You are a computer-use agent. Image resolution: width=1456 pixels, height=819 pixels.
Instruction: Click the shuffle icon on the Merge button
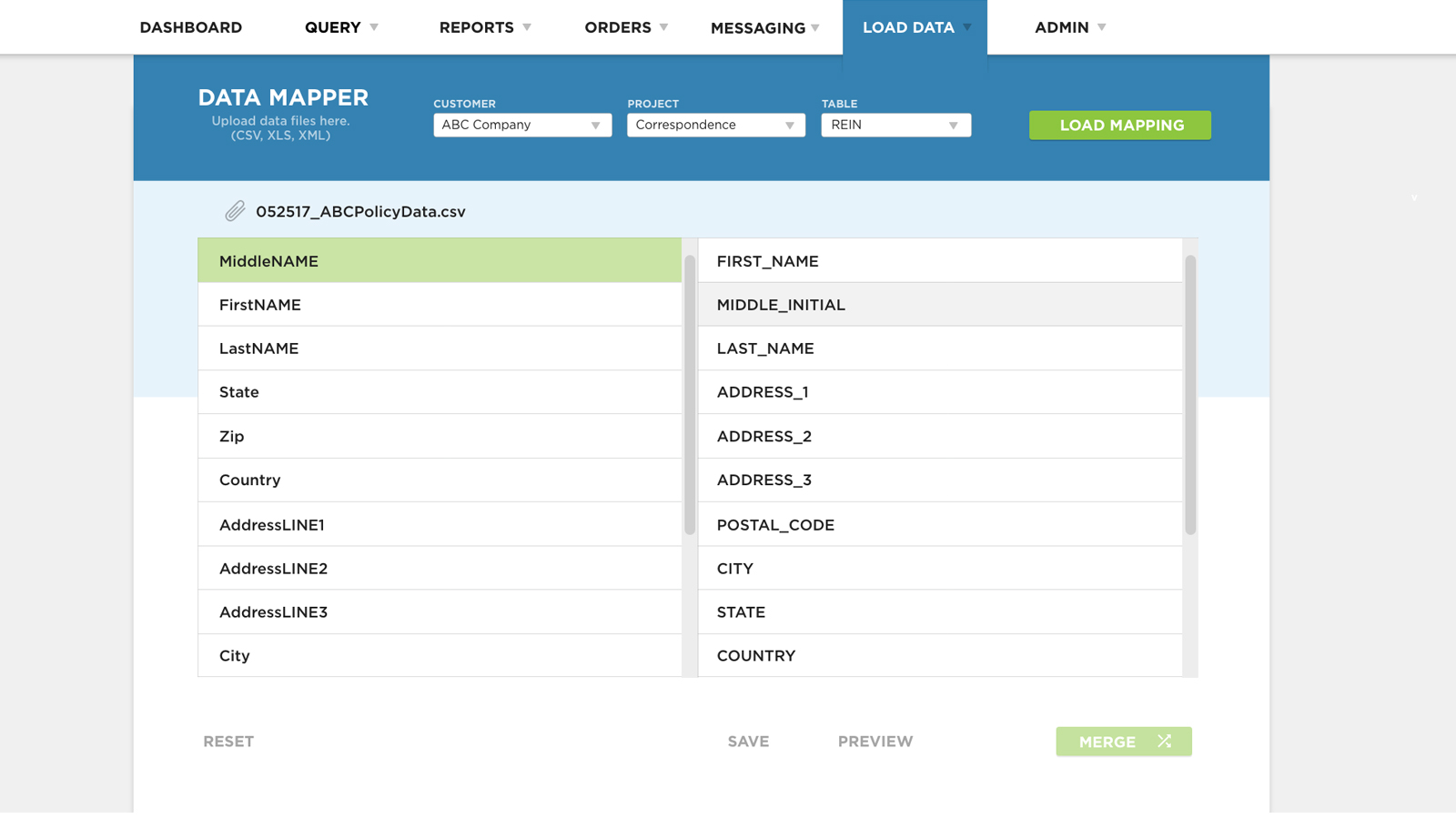click(x=1164, y=741)
